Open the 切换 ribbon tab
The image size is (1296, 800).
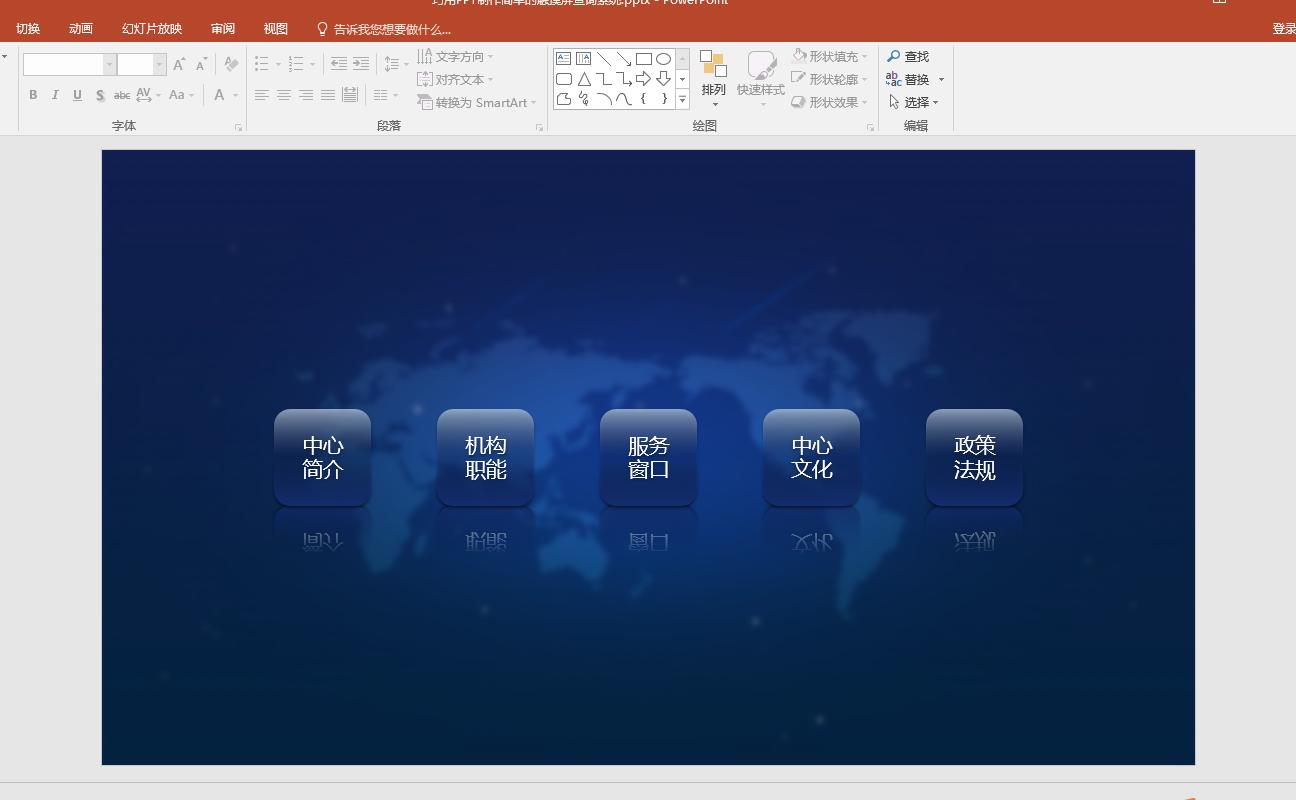click(x=28, y=29)
